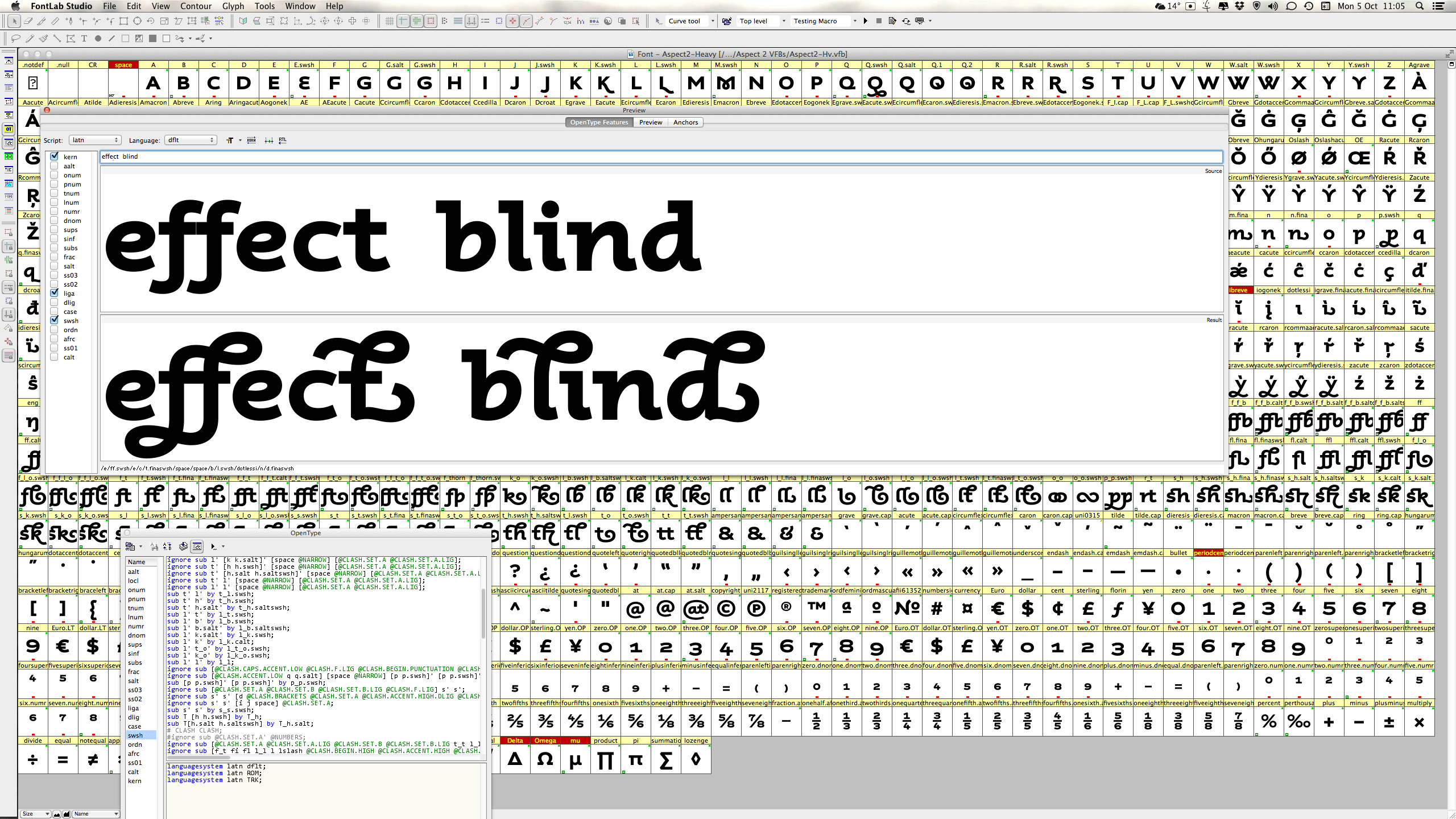Select the Text tool in the second toolbar row
This screenshot has height=819, width=1456.
click(x=84, y=38)
